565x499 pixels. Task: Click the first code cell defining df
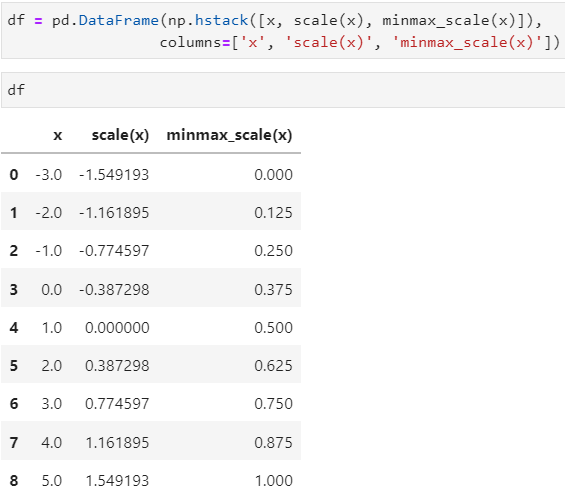(x=283, y=31)
